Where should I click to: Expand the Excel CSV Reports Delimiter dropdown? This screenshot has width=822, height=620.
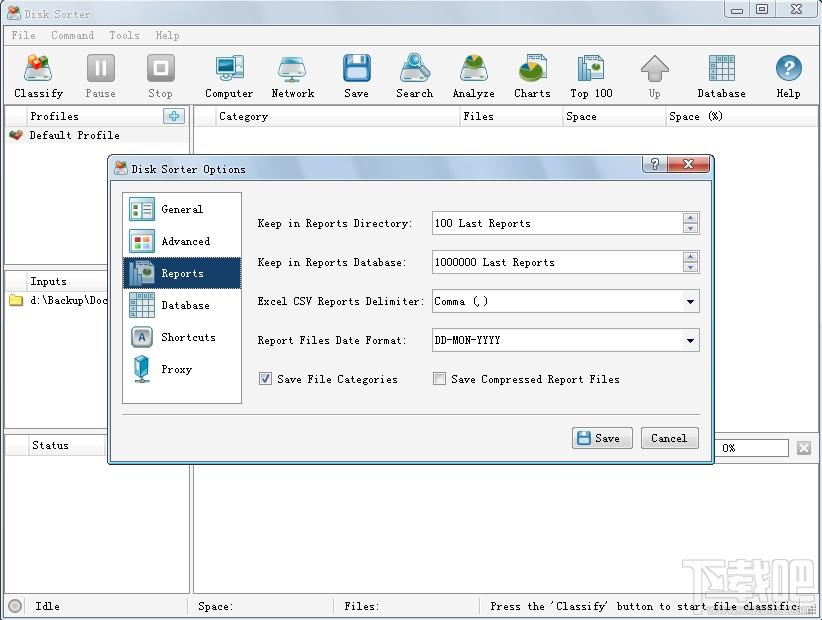point(690,301)
